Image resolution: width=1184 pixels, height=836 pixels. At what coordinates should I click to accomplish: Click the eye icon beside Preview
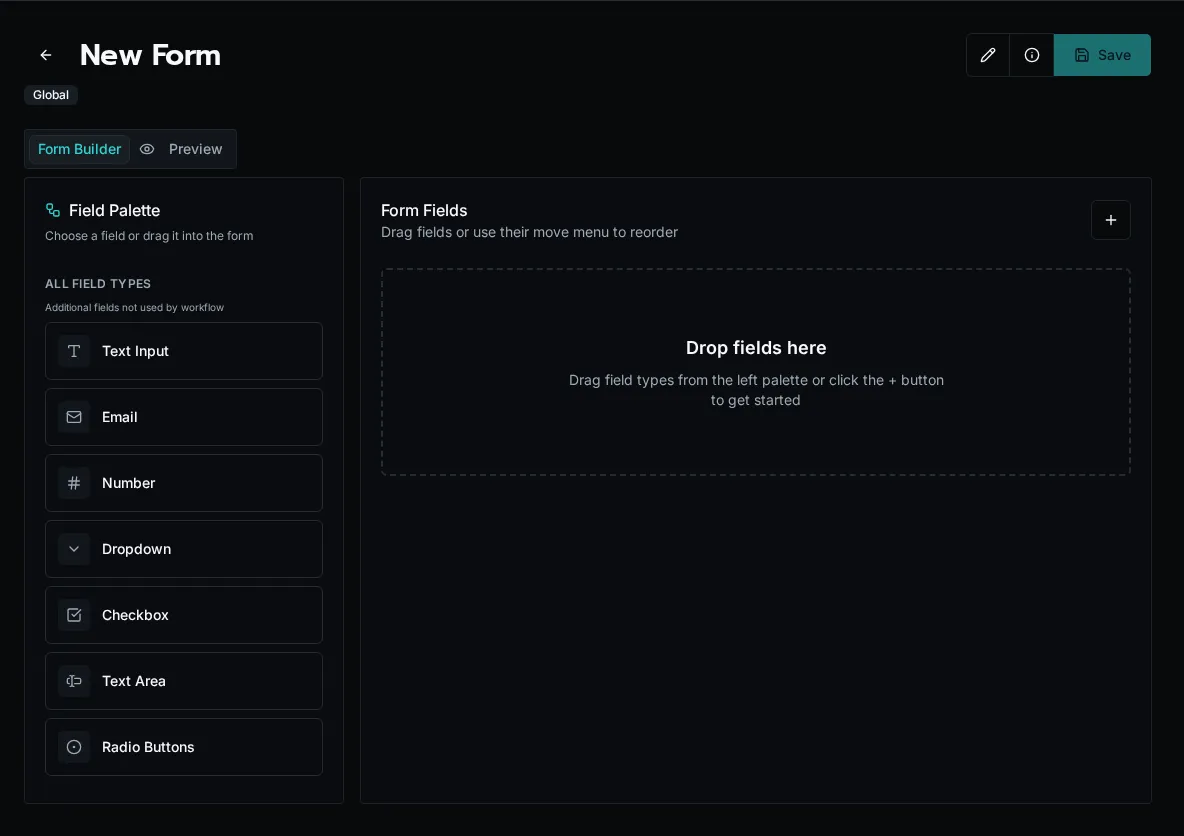point(147,150)
